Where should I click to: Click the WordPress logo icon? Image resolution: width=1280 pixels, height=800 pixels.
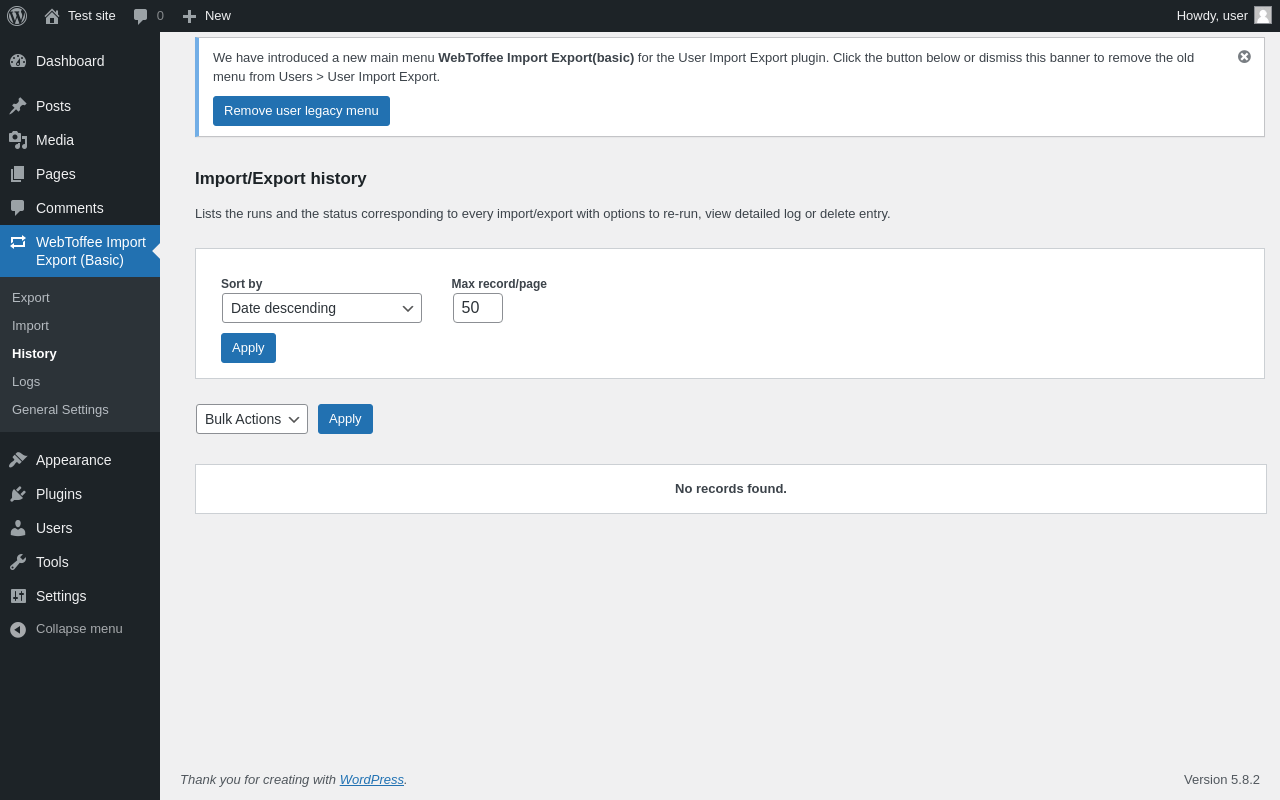point(17,16)
